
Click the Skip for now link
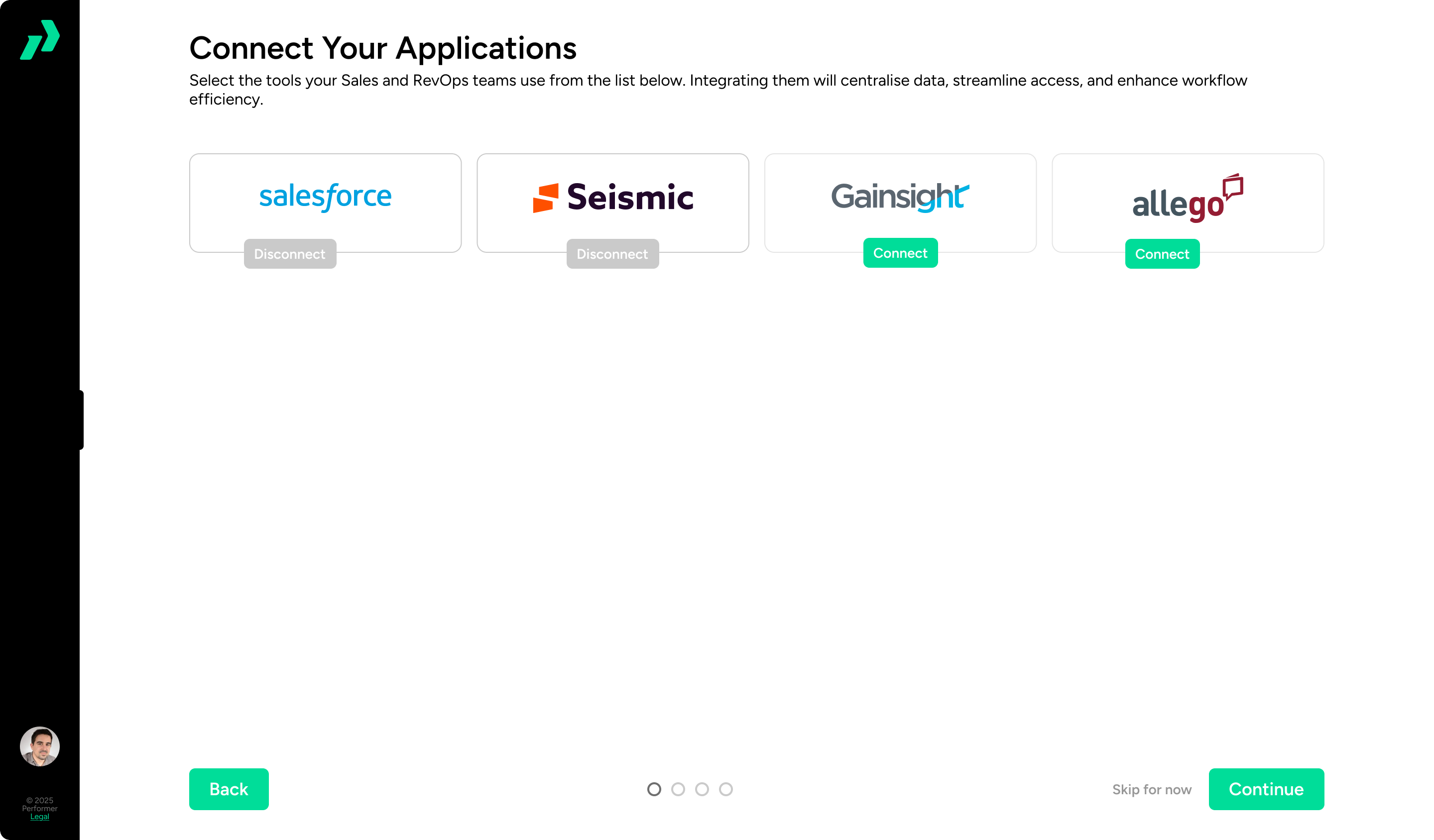tap(1151, 789)
